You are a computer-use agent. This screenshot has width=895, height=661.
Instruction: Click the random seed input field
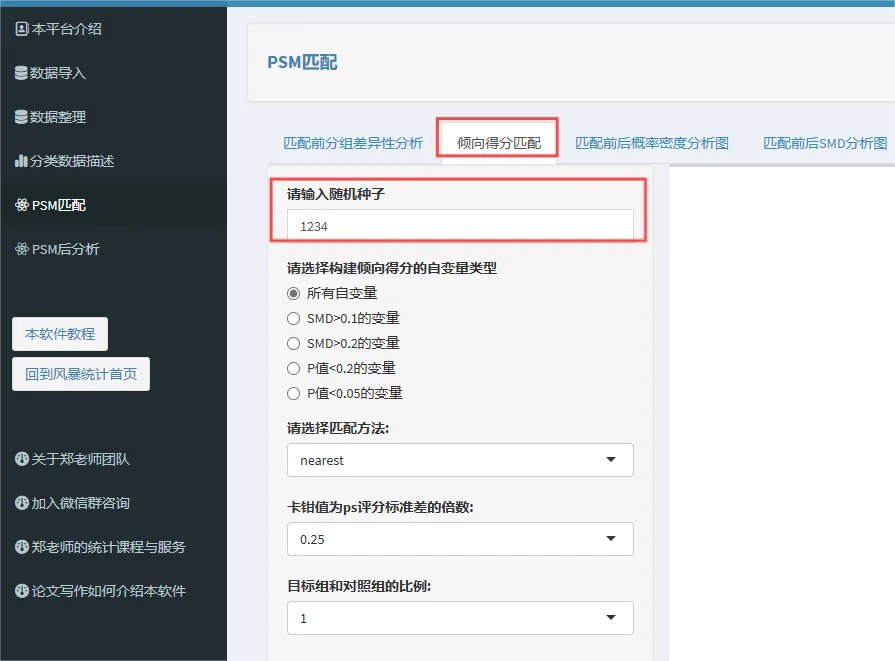pyautogui.click(x=460, y=226)
